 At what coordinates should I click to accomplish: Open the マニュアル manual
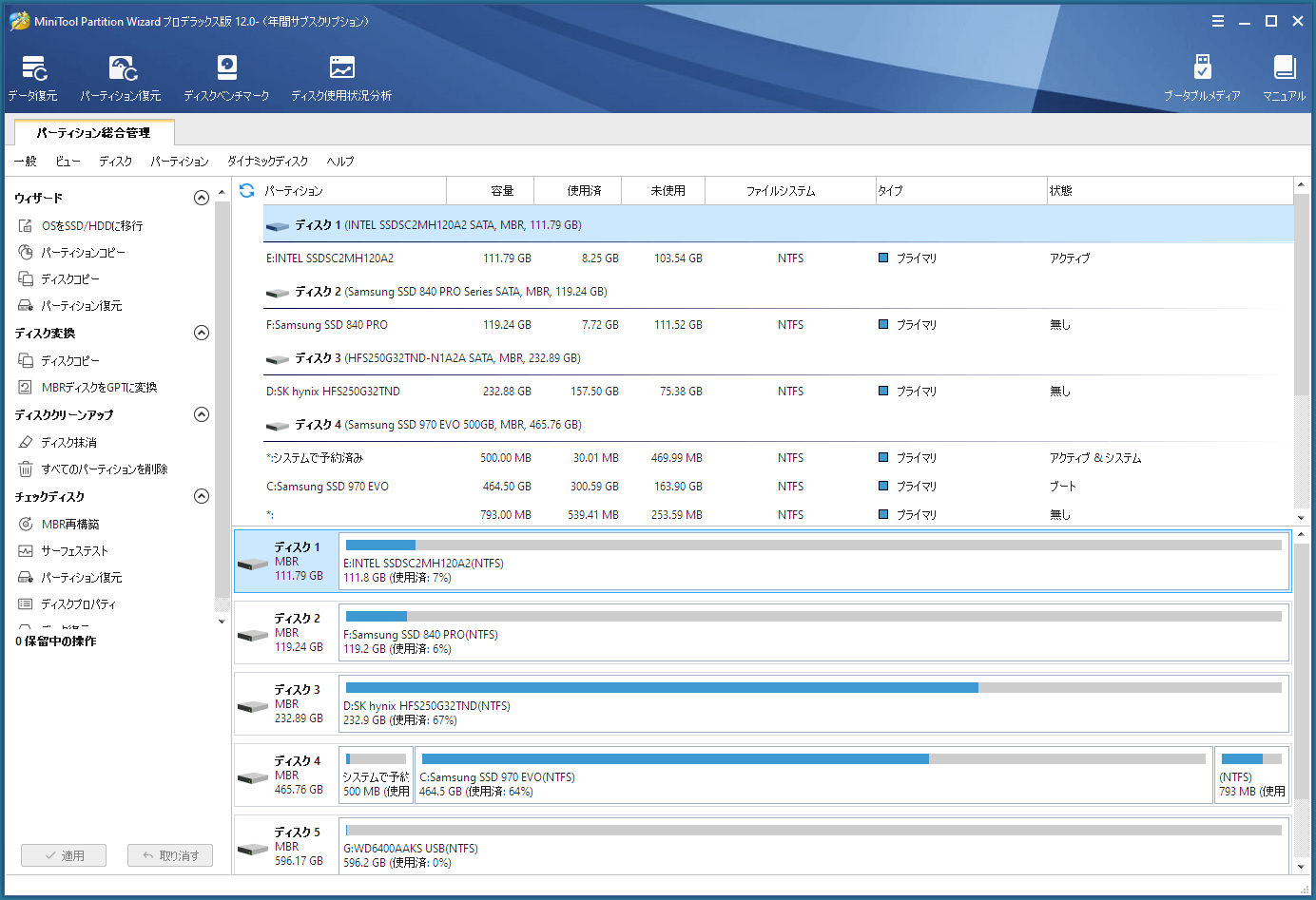[1284, 78]
